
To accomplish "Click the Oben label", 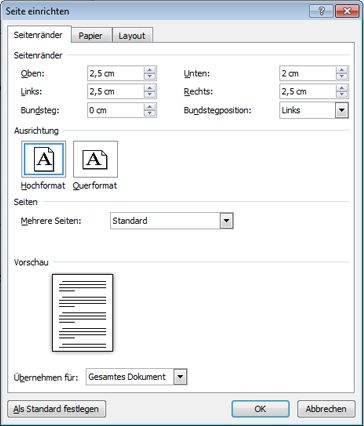I will [x=33, y=74].
